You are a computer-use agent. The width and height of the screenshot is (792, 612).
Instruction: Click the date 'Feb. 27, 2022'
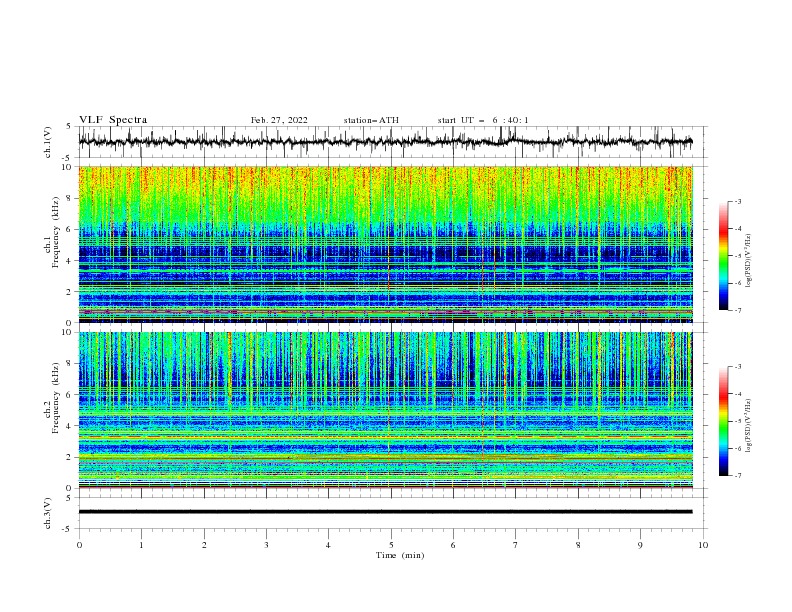pyautogui.click(x=279, y=120)
